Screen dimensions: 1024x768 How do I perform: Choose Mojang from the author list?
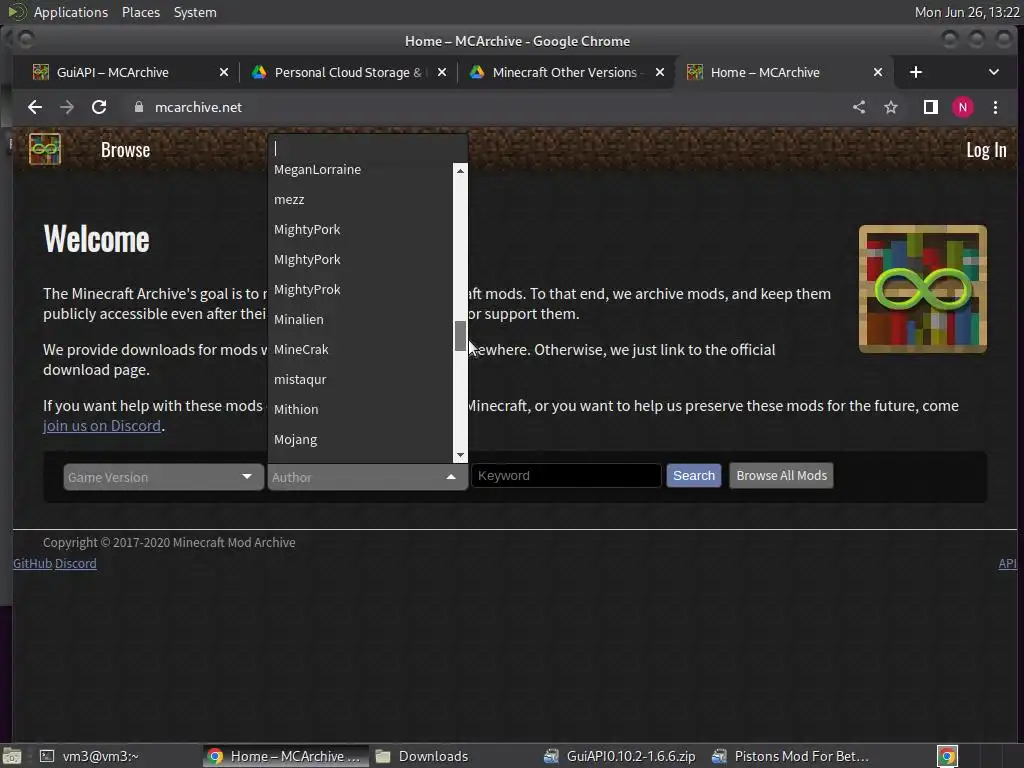point(360,440)
